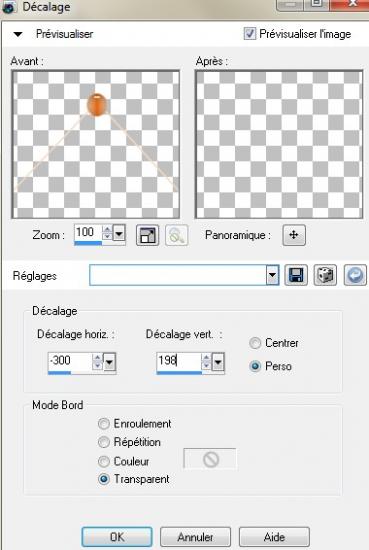Click the grayed zoom magnifier icon

click(176, 235)
